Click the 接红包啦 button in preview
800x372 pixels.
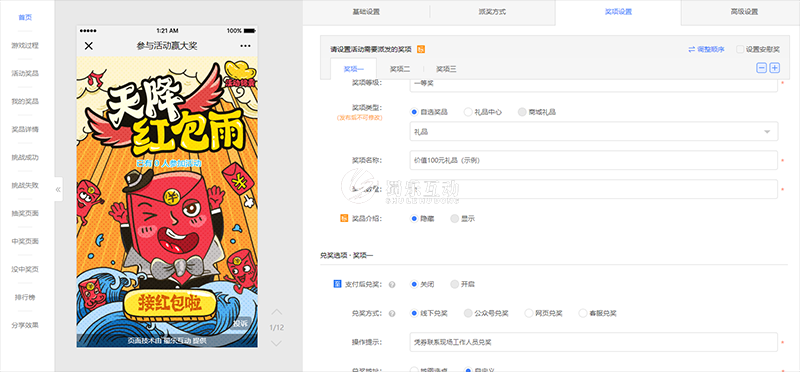170,305
